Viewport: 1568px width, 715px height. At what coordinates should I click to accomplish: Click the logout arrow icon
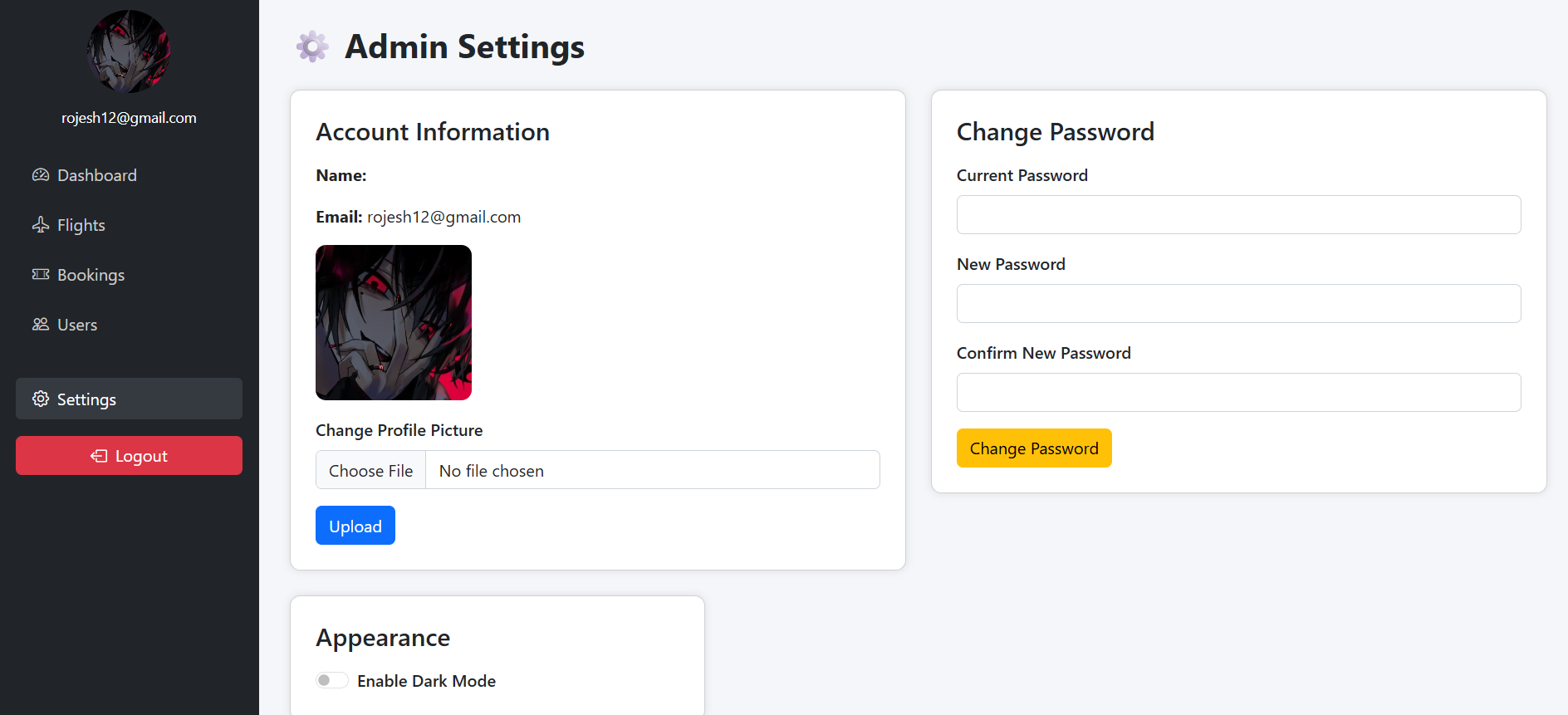(x=99, y=456)
